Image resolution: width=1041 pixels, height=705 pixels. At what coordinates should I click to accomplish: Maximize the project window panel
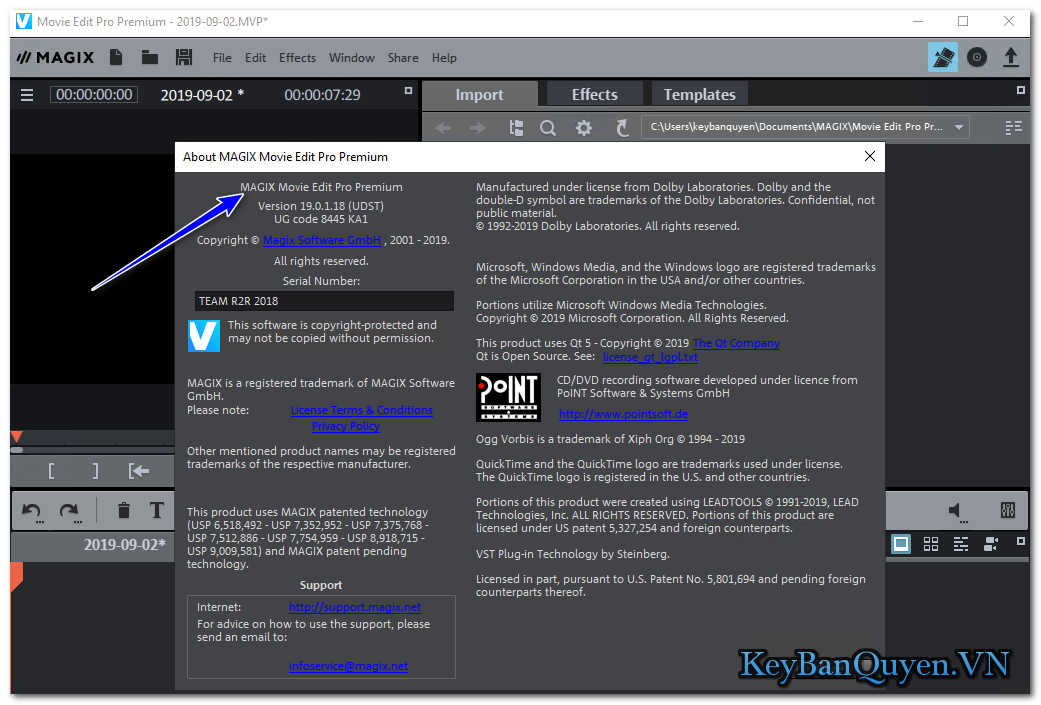click(1020, 542)
